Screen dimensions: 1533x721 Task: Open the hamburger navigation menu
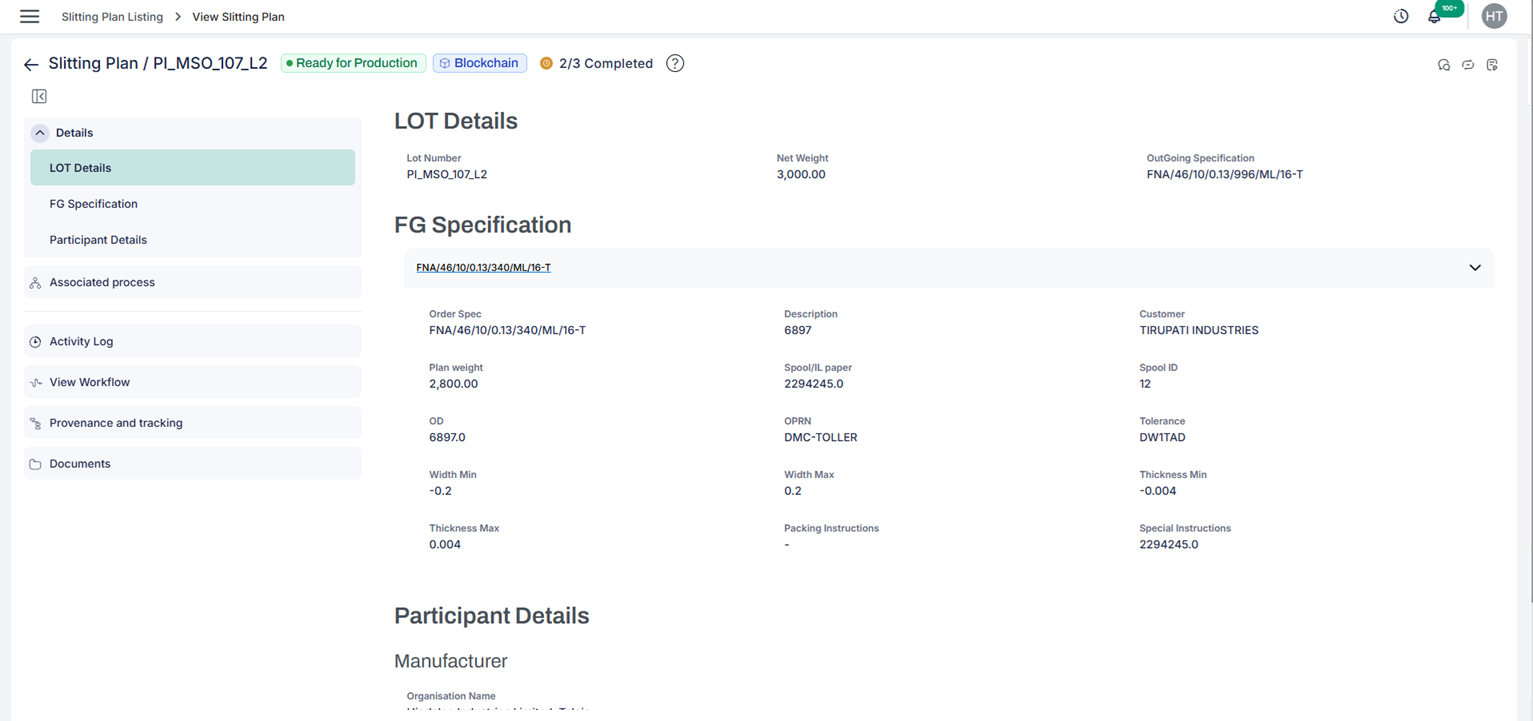(x=30, y=17)
